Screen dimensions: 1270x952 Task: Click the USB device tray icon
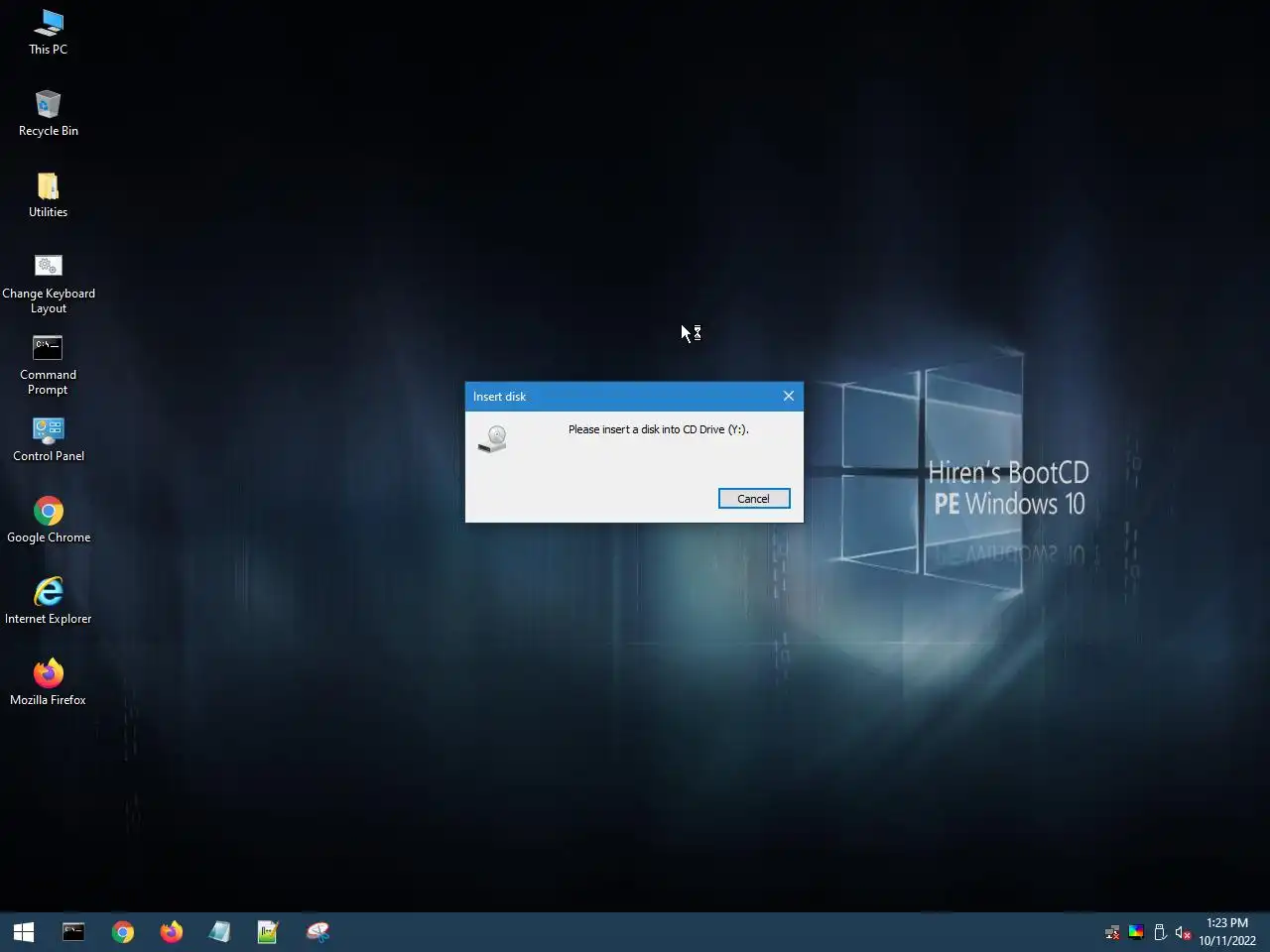click(x=1159, y=932)
